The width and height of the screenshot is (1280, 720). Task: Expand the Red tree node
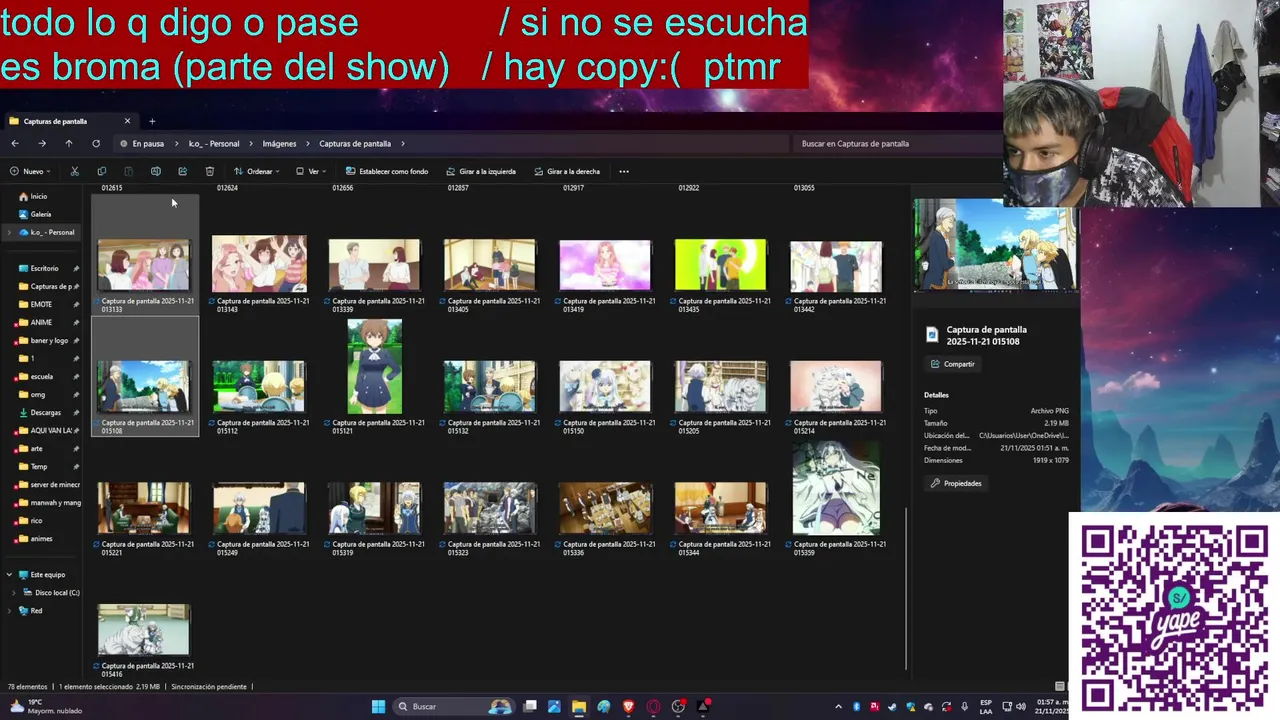9,610
